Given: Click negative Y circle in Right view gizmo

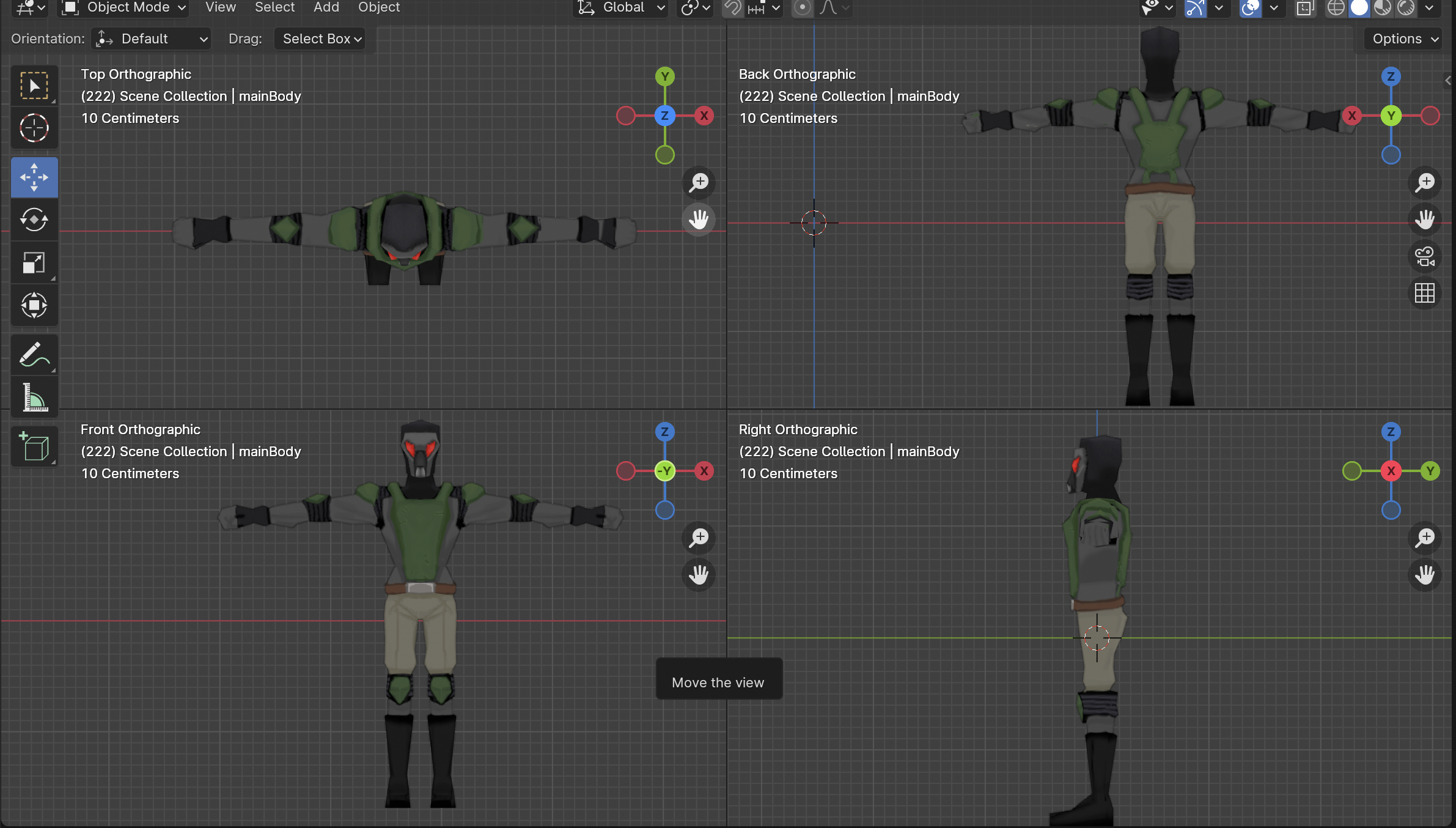Looking at the screenshot, I should pyautogui.click(x=1352, y=471).
